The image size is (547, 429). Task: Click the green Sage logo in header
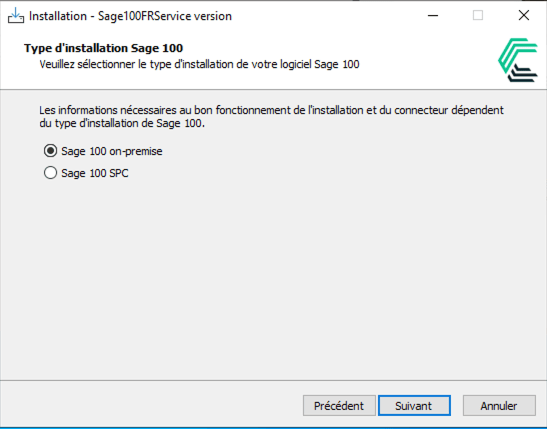(x=518, y=60)
